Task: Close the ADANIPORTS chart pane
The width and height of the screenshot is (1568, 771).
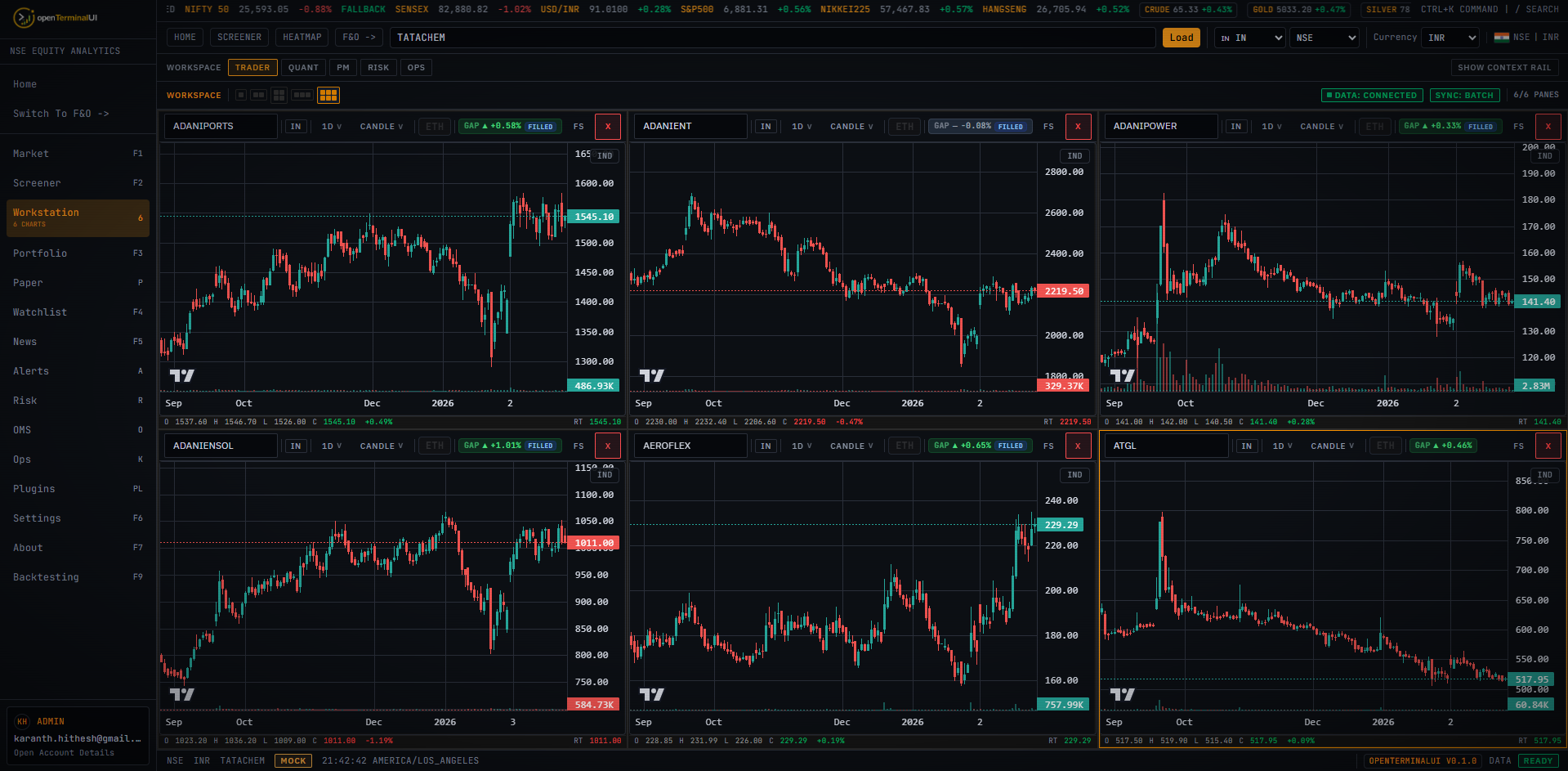Action: (x=608, y=127)
